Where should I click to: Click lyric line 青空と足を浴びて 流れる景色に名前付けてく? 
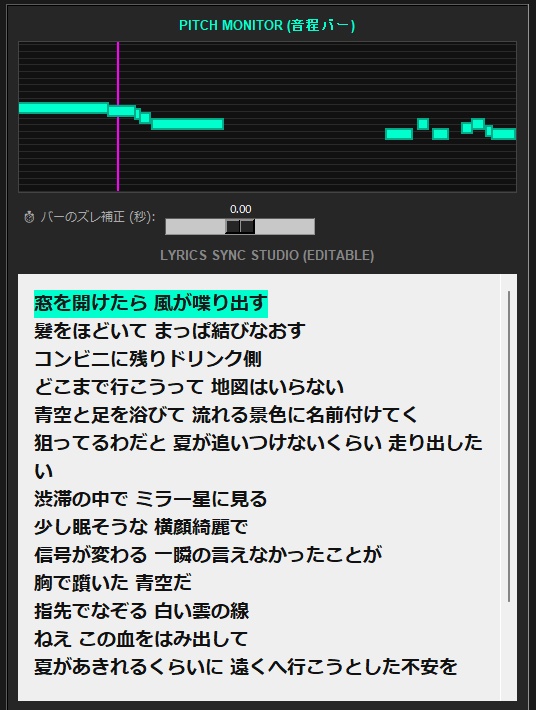[225, 415]
